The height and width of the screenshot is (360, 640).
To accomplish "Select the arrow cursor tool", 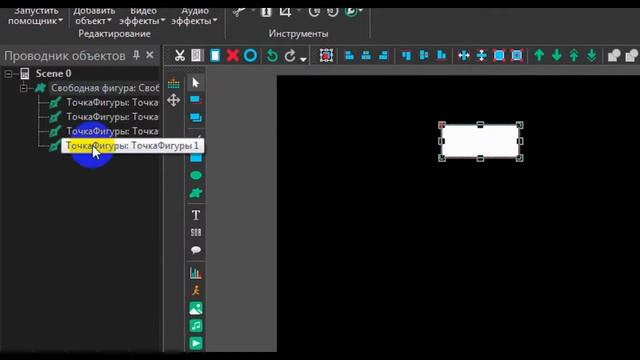I will pos(196,83).
